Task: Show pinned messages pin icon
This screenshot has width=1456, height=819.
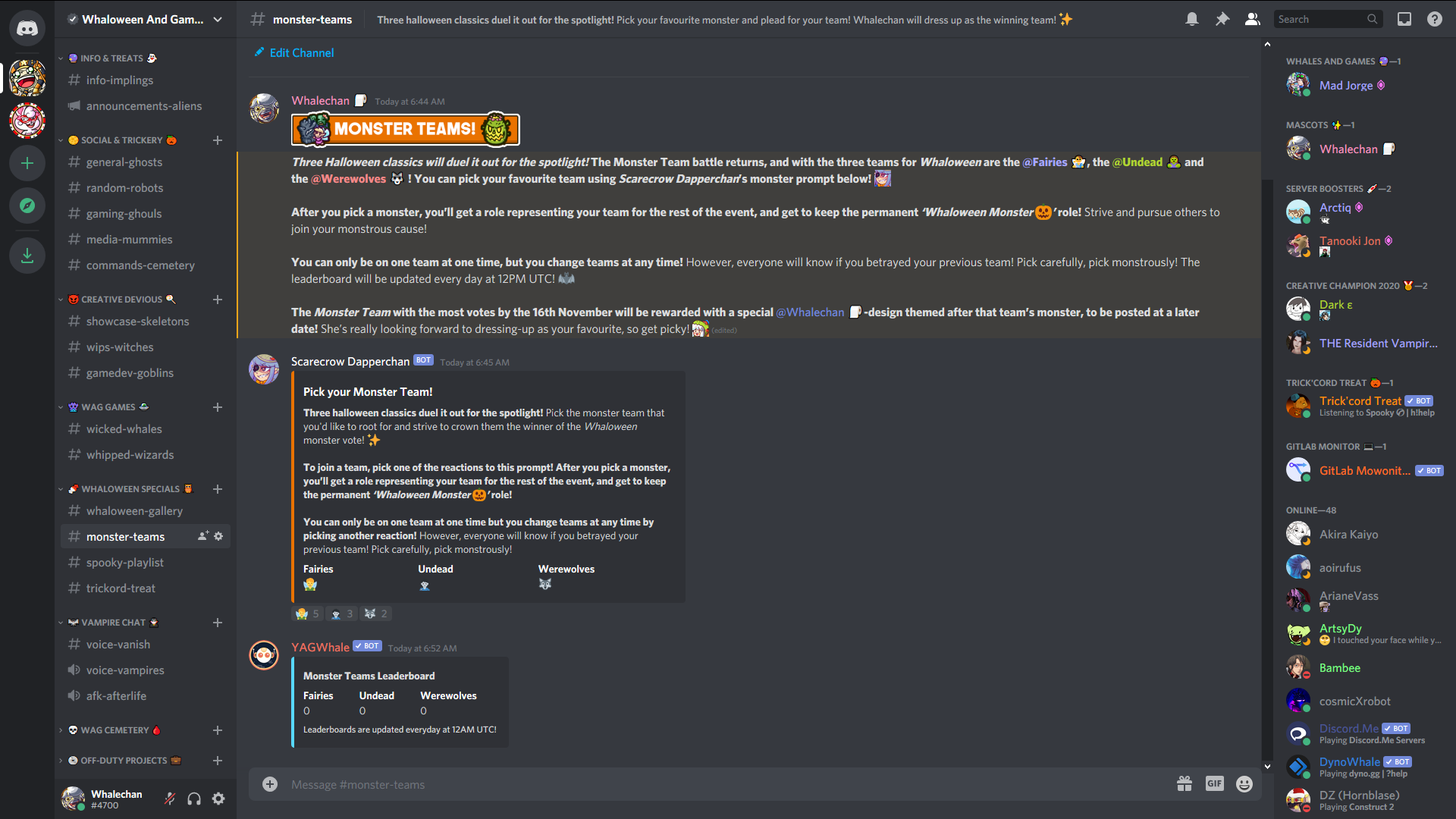Action: [x=1222, y=20]
